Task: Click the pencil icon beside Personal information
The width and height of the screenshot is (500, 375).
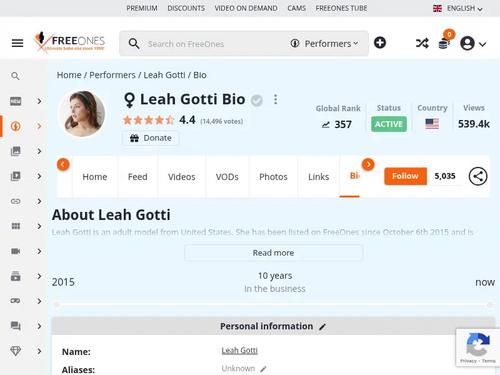Action: pos(322,327)
